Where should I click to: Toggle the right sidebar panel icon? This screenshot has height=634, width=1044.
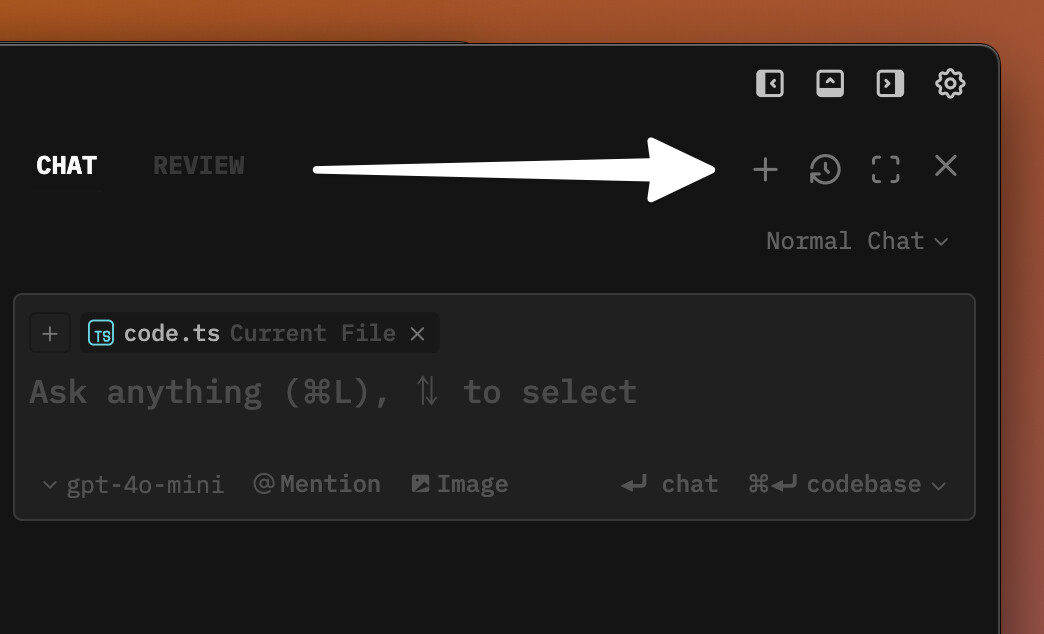(x=890, y=83)
